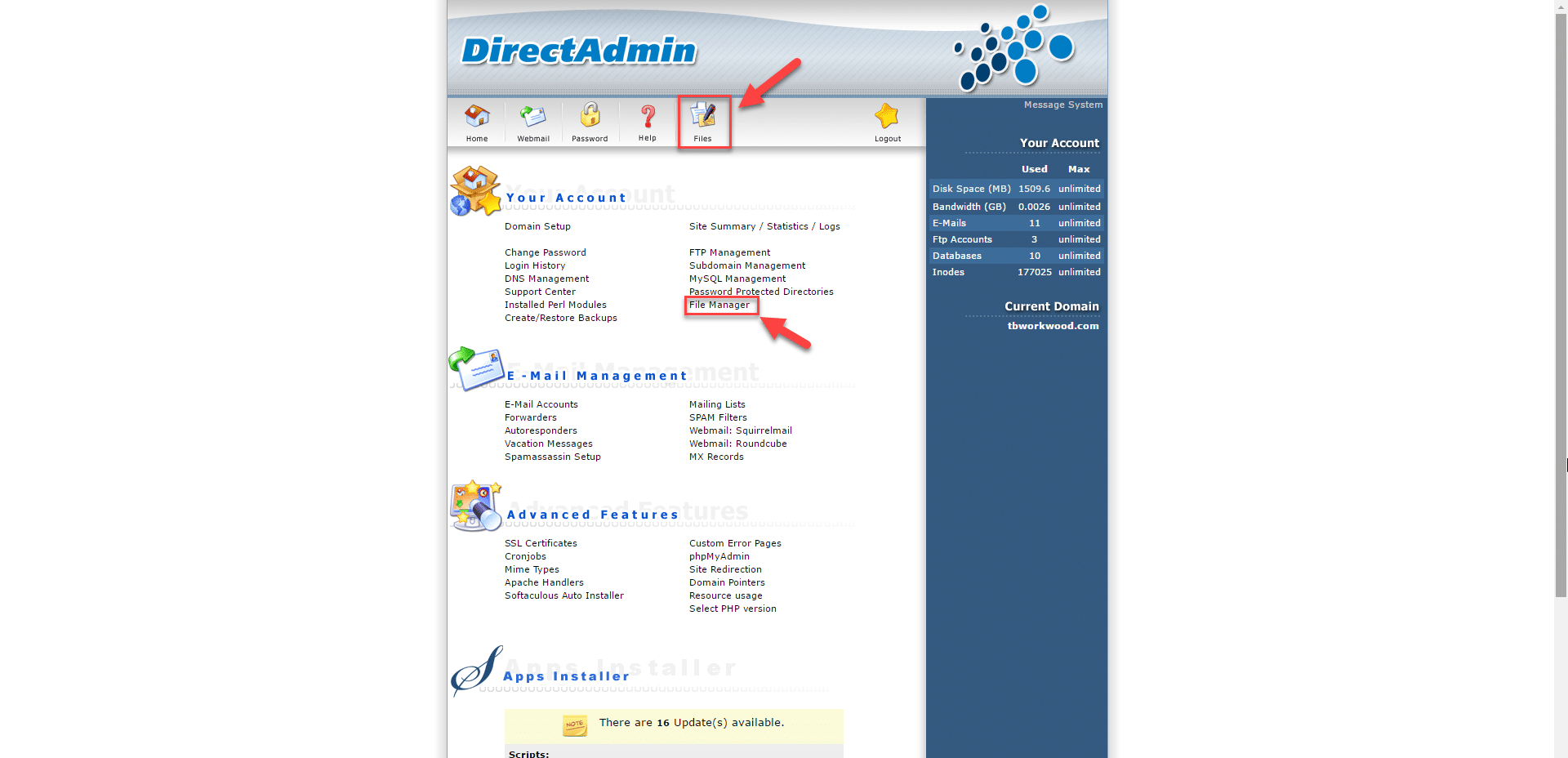This screenshot has height=758, width=1568.
Task: Open Cronjobs
Action: (525, 556)
